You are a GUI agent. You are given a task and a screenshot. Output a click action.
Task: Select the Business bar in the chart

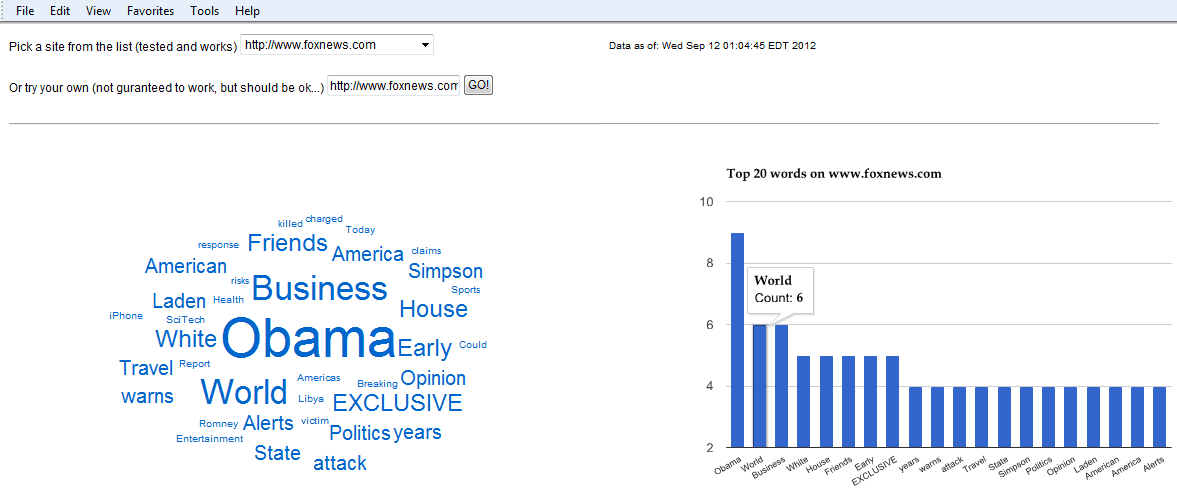coord(781,387)
